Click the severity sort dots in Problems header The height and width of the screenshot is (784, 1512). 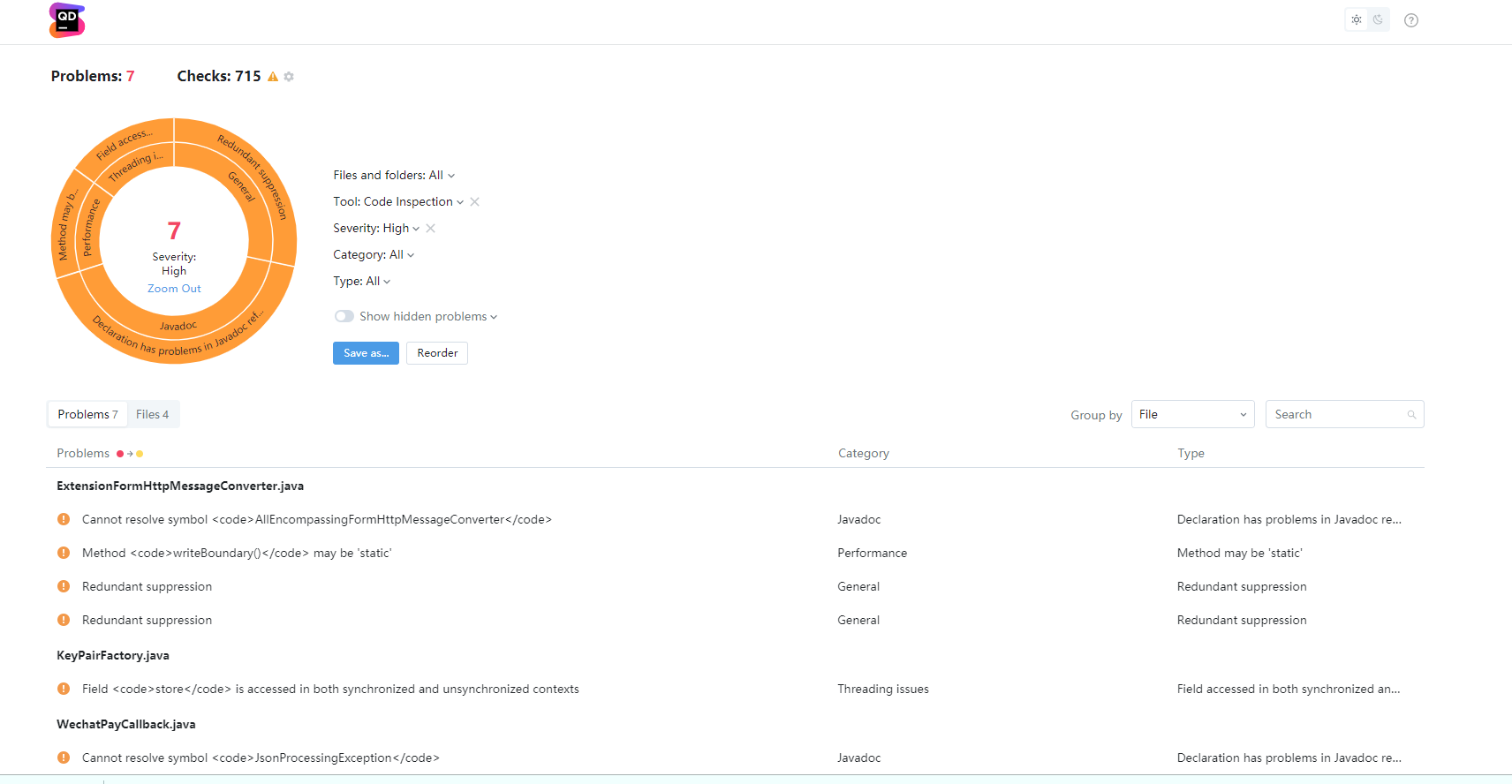[130, 454]
